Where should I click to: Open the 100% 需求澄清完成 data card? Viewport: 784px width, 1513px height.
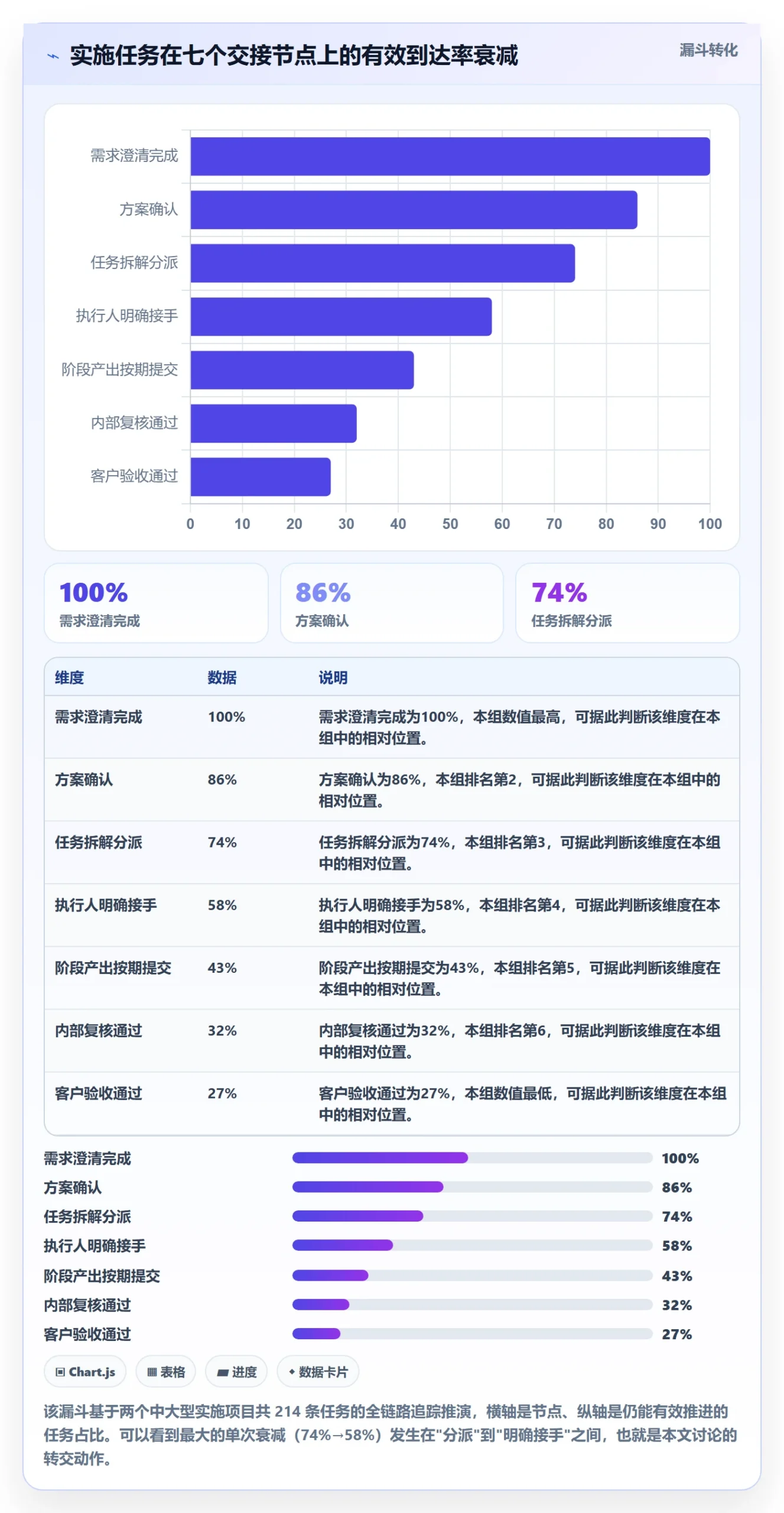click(156, 603)
